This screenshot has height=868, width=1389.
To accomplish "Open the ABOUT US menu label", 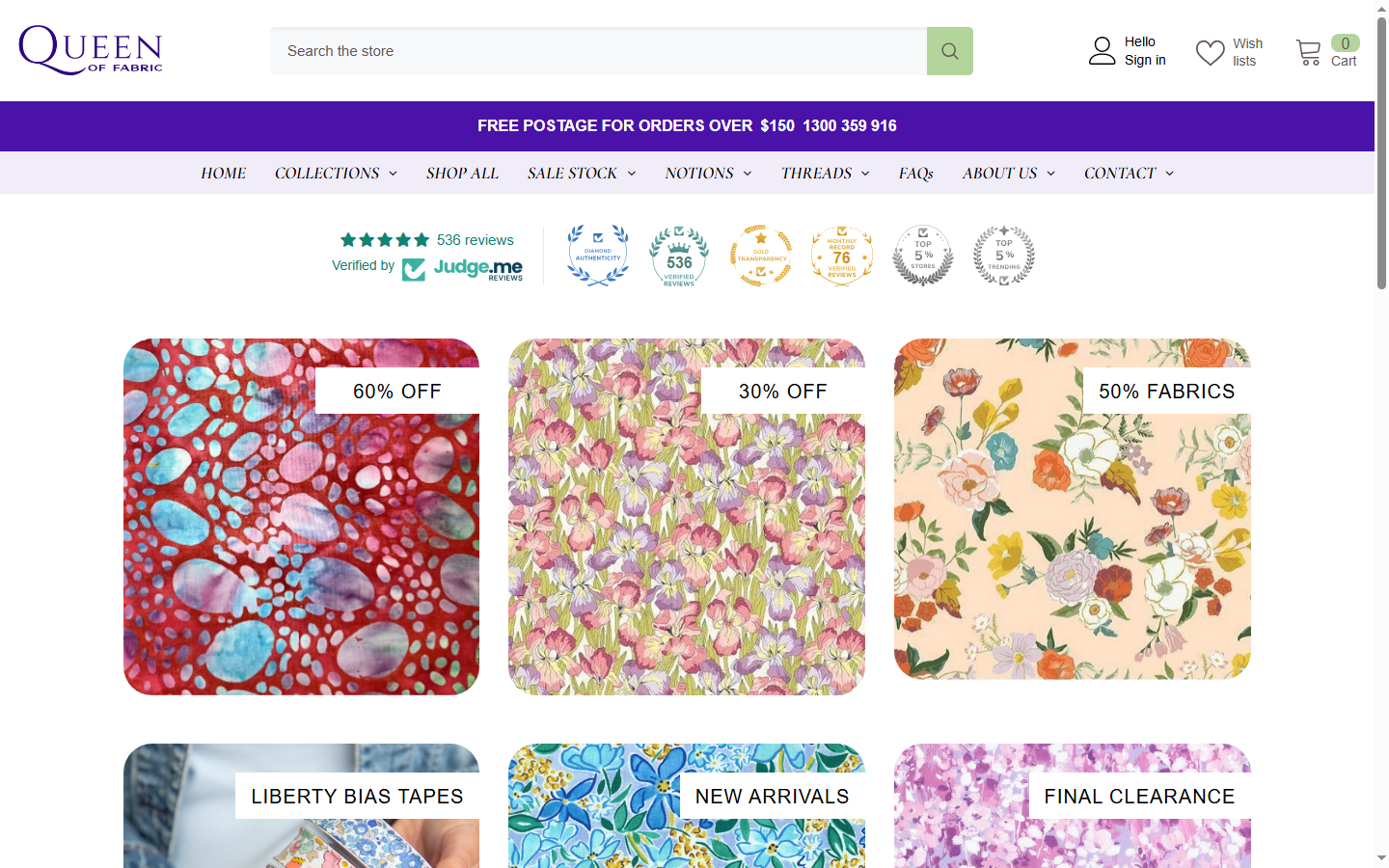I will (x=999, y=174).
